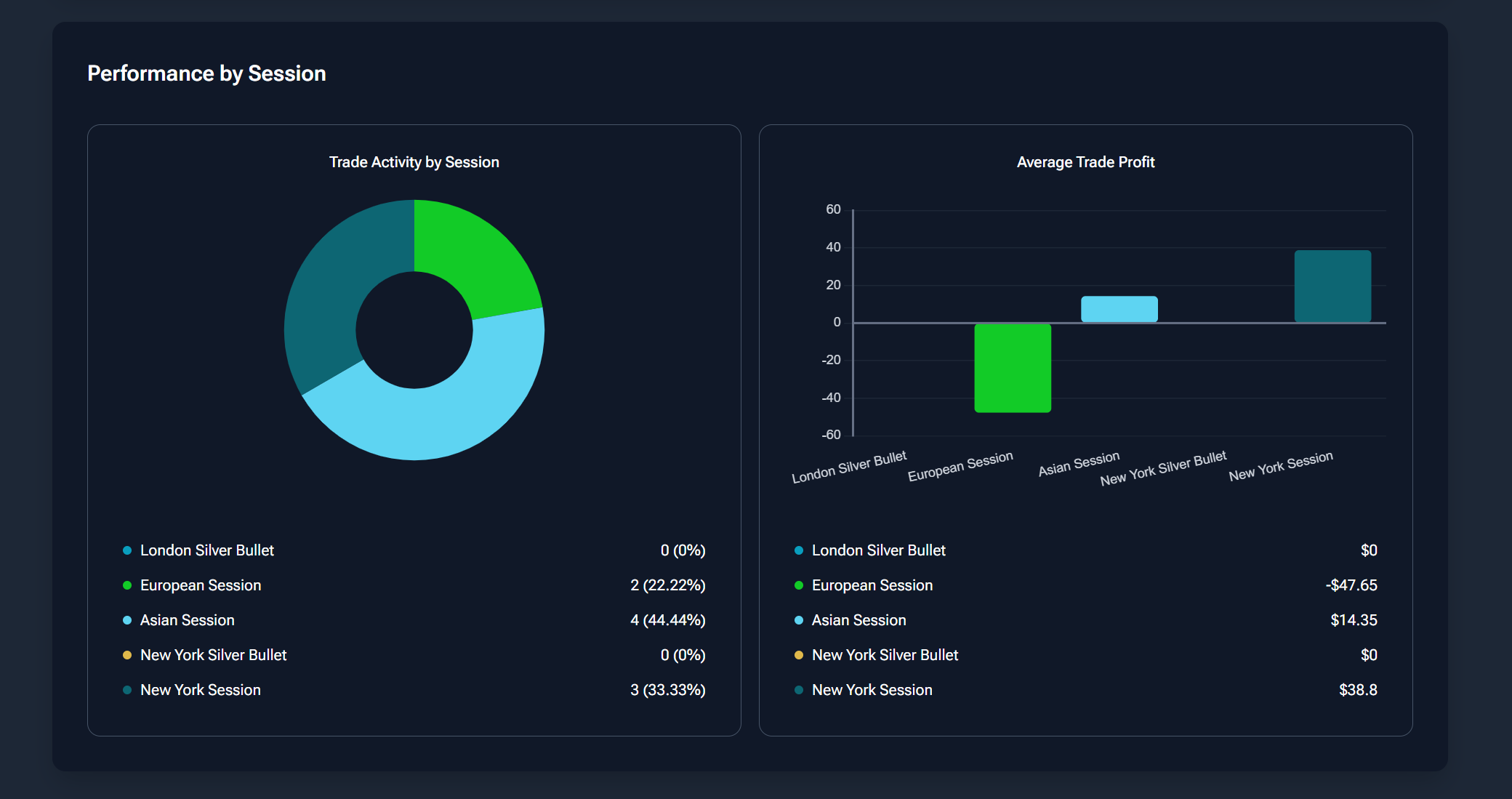
Task: Click New York Silver Bullet in average profit legend
Action: (x=885, y=655)
